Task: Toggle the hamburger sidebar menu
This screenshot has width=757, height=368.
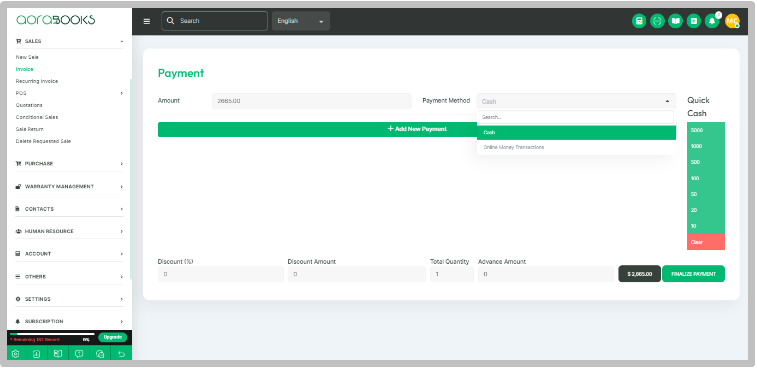Action: [147, 21]
